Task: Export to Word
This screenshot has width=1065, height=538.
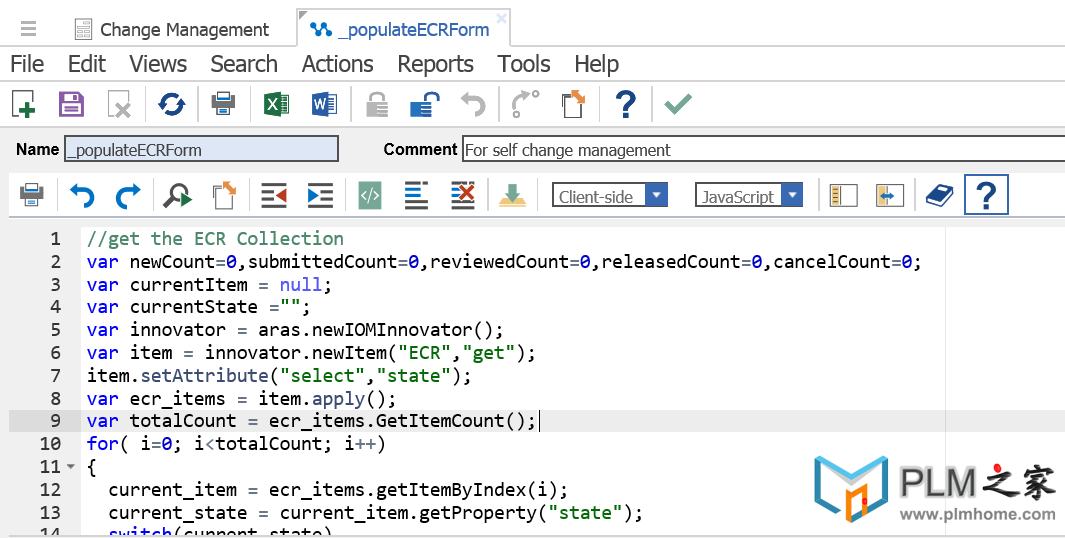Action: pyautogui.click(x=324, y=104)
